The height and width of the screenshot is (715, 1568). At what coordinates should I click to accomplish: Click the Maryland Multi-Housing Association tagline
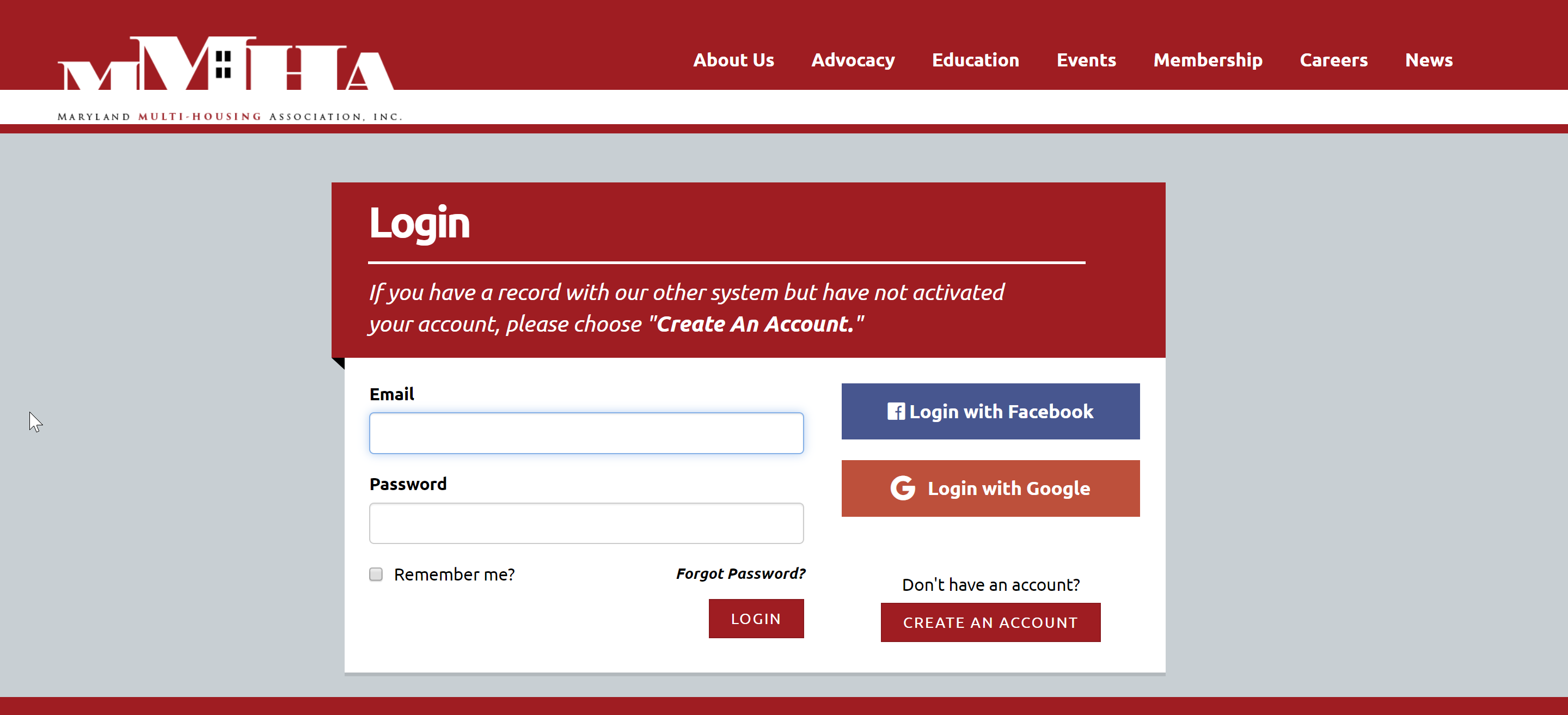[x=230, y=117]
